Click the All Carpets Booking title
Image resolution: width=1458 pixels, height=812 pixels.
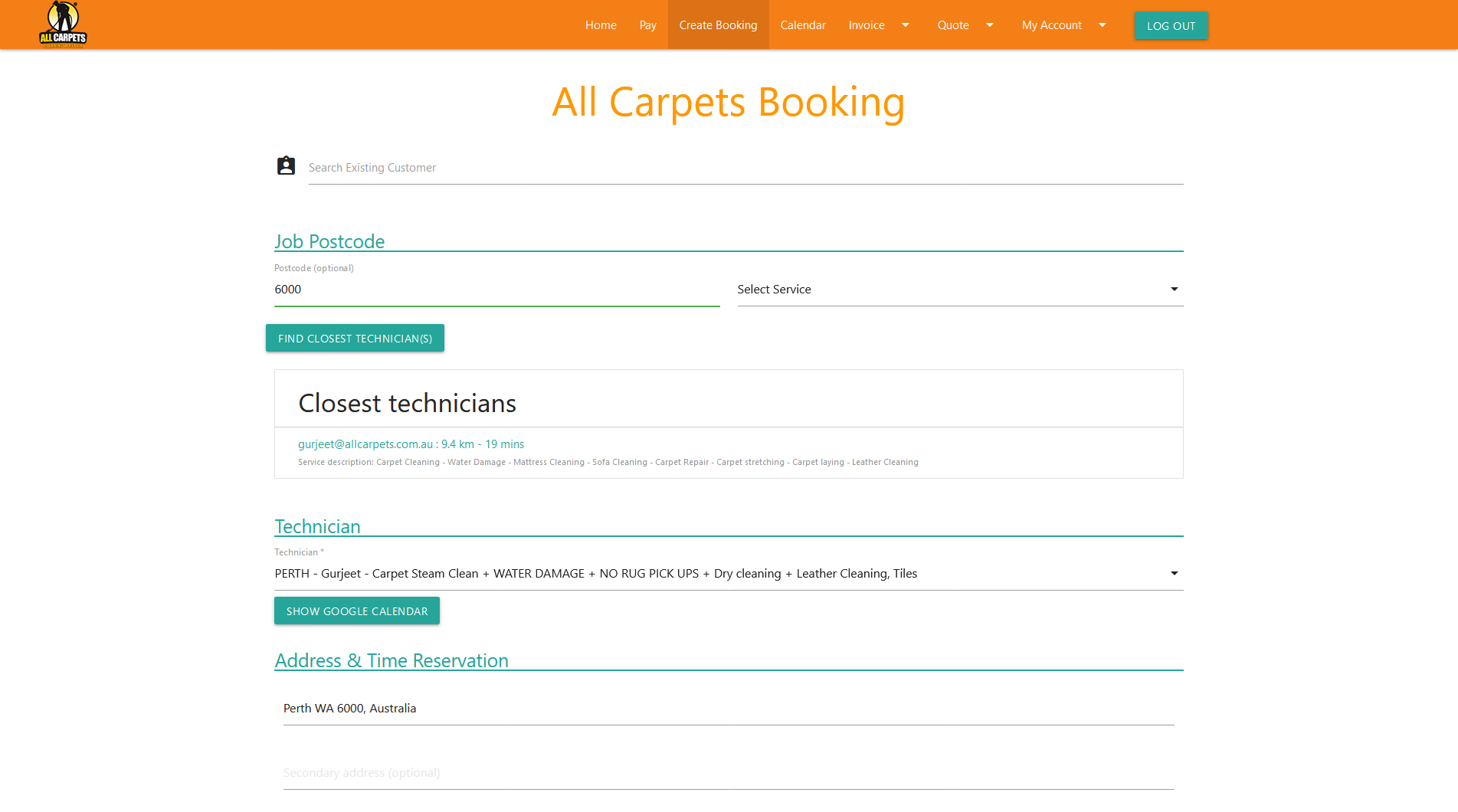[x=729, y=102]
